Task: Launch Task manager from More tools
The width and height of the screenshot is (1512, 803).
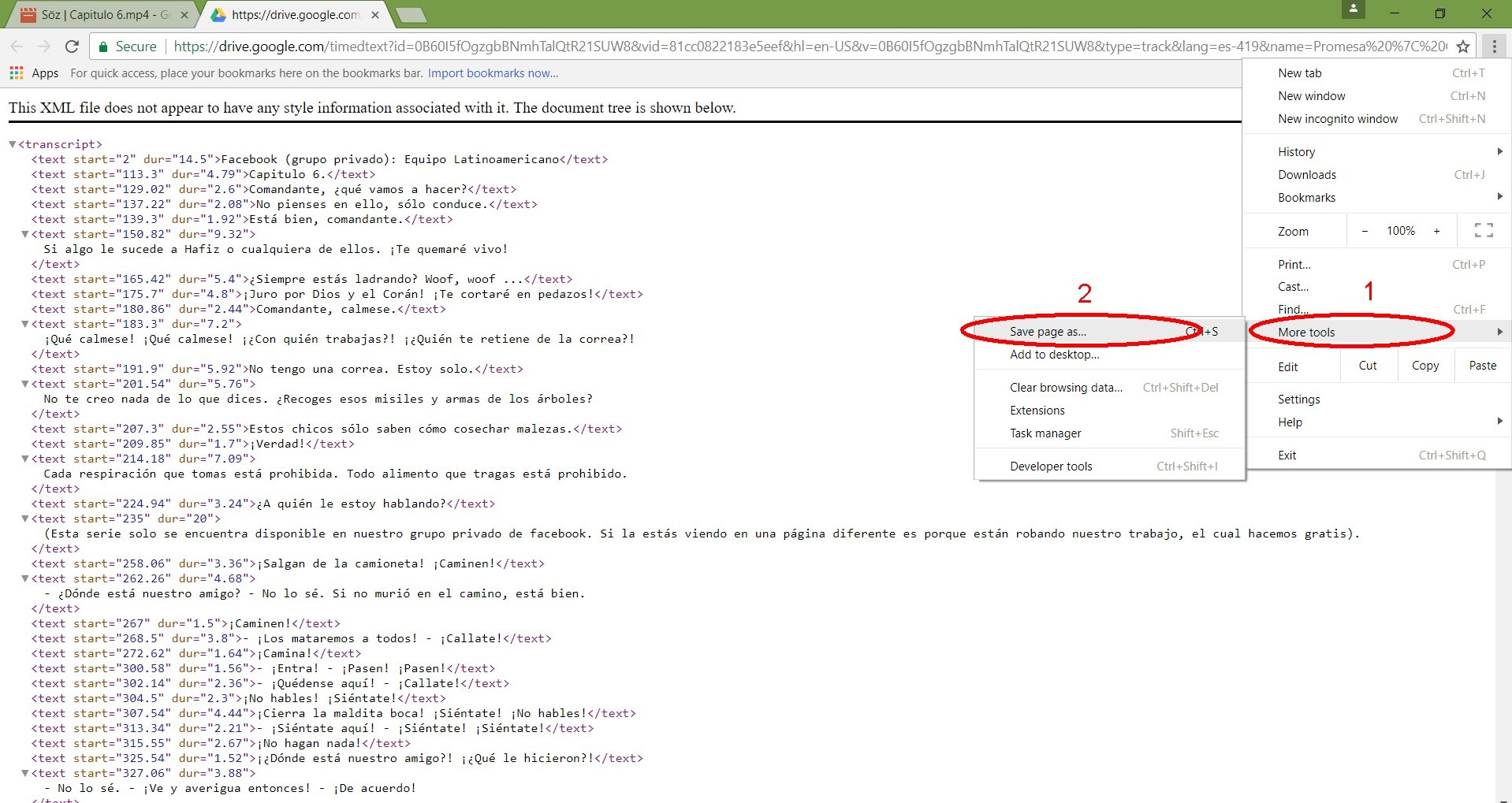Action: pyautogui.click(x=1110, y=433)
